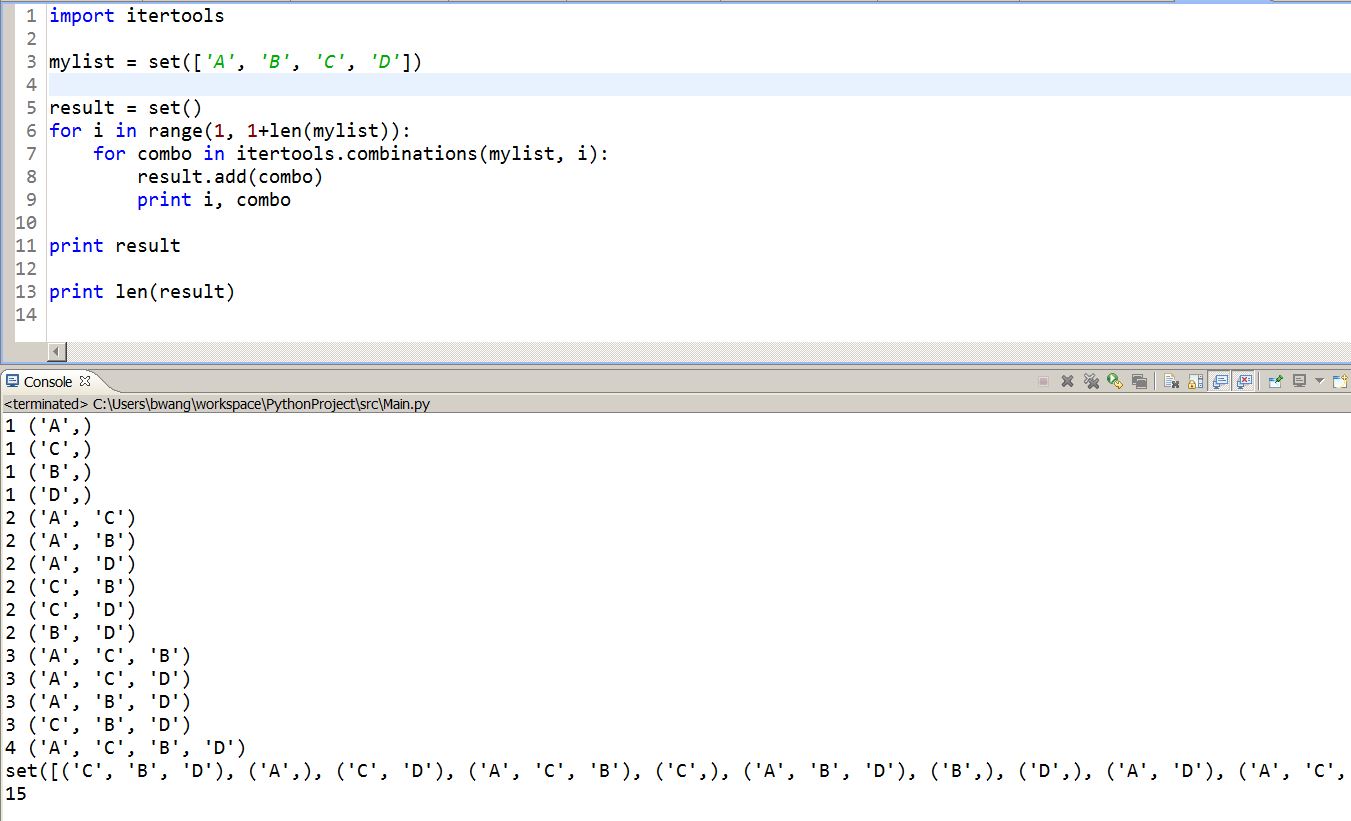Click the Console icon on the Console tab
The image size is (1351, 821).
10,381
